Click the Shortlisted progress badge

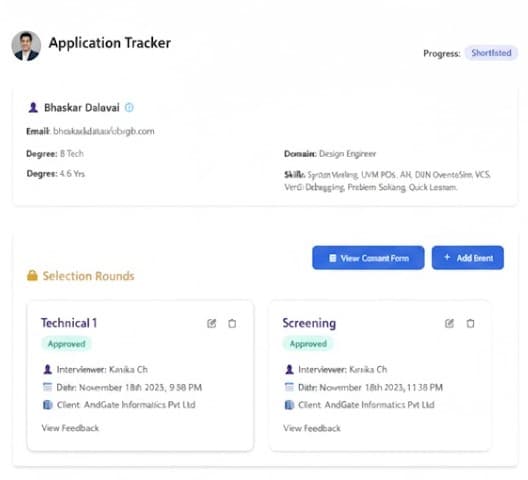491,53
